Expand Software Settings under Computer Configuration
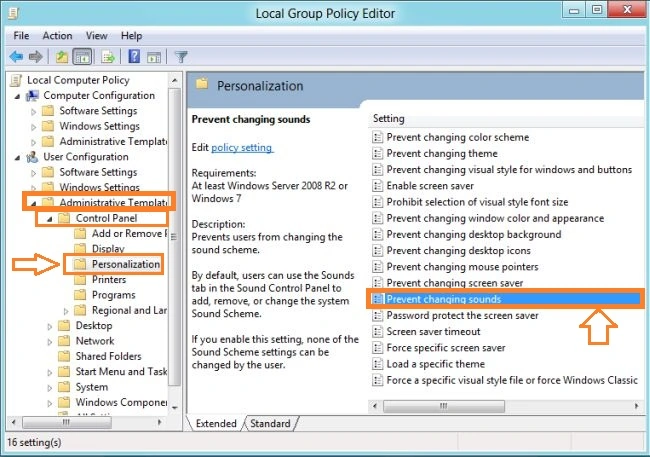Screen dimensions: 650x457 34,112
